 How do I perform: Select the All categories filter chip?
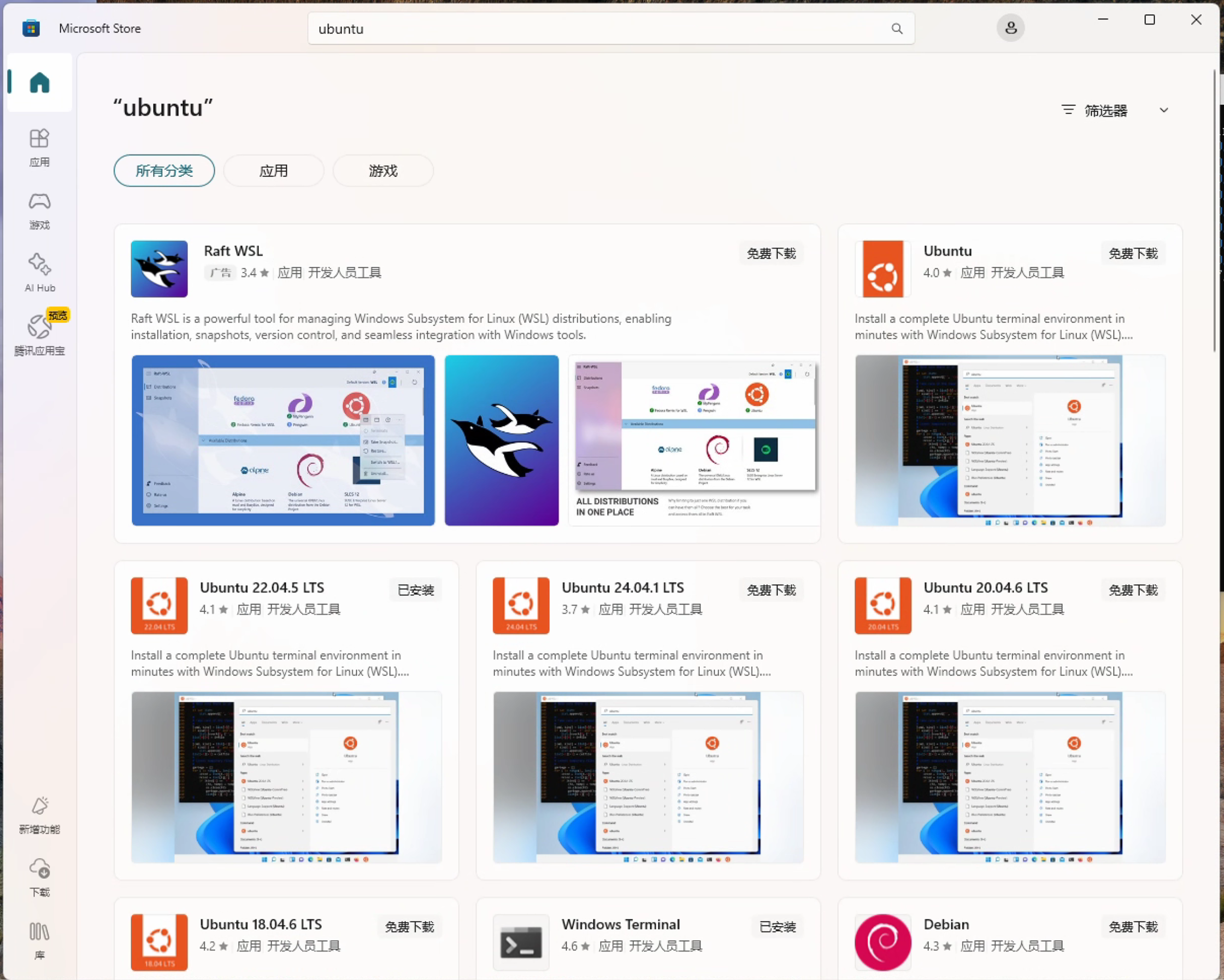164,171
